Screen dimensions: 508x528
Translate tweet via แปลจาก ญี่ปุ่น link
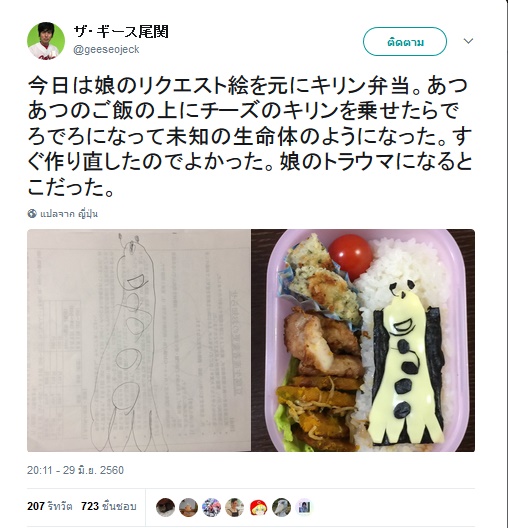click(x=69, y=214)
